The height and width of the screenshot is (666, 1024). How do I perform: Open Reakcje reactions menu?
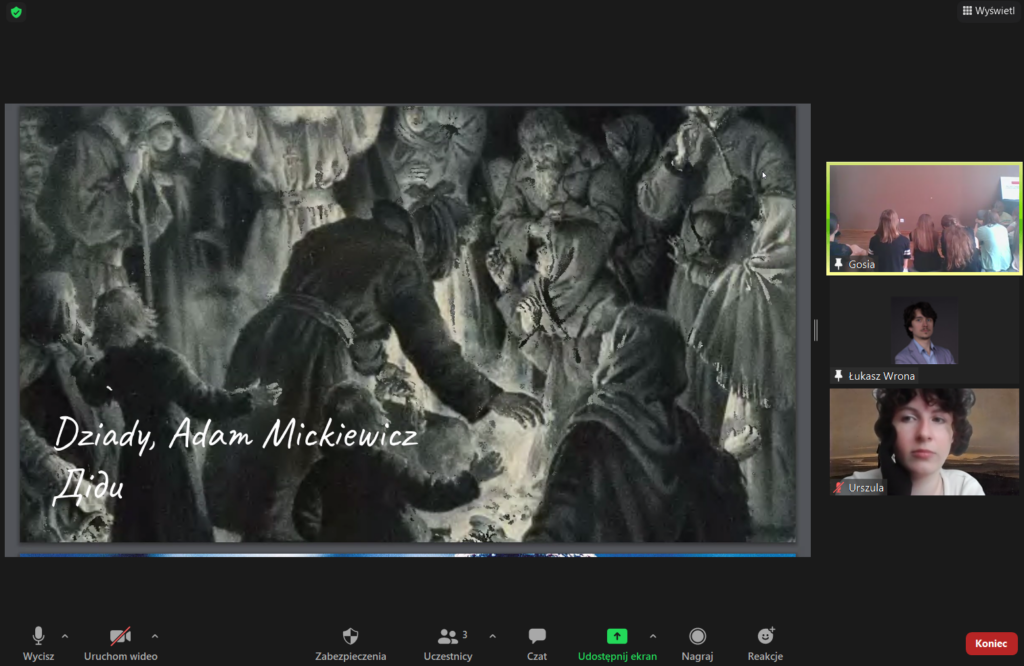[x=765, y=643]
